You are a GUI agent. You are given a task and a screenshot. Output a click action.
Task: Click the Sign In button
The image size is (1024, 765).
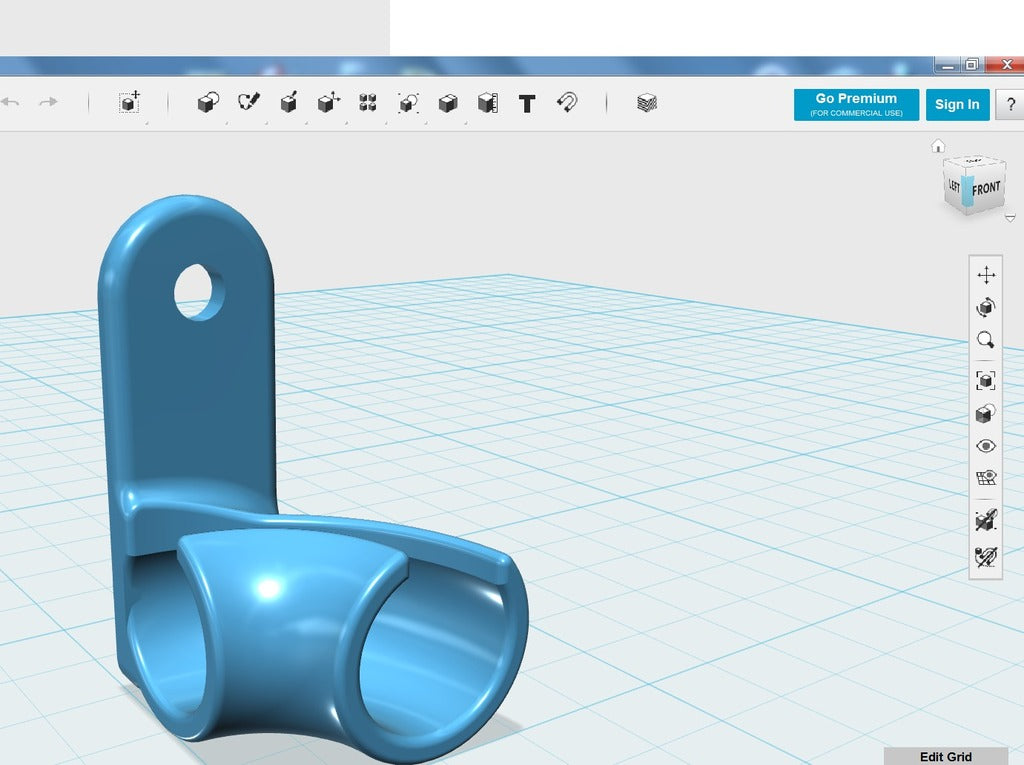point(957,104)
